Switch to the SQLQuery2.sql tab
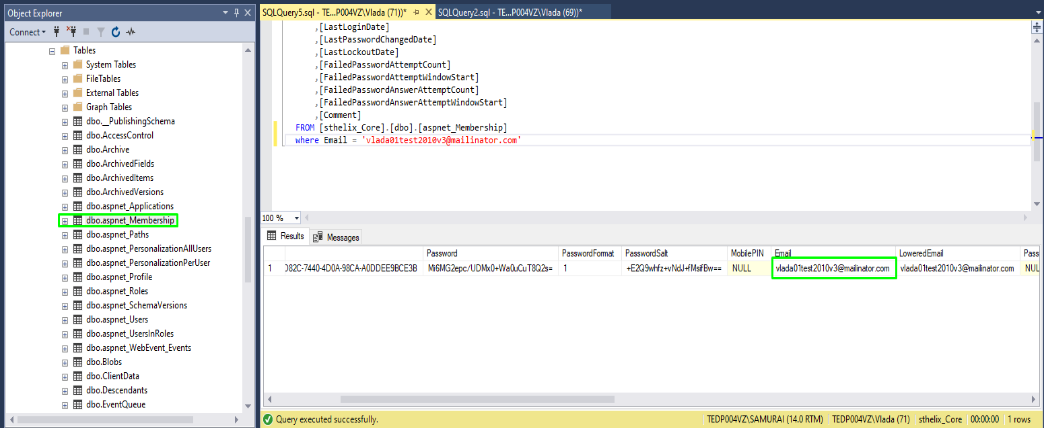Image resolution: width=1044 pixels, height=428 pixels. [x=523, y=13]
